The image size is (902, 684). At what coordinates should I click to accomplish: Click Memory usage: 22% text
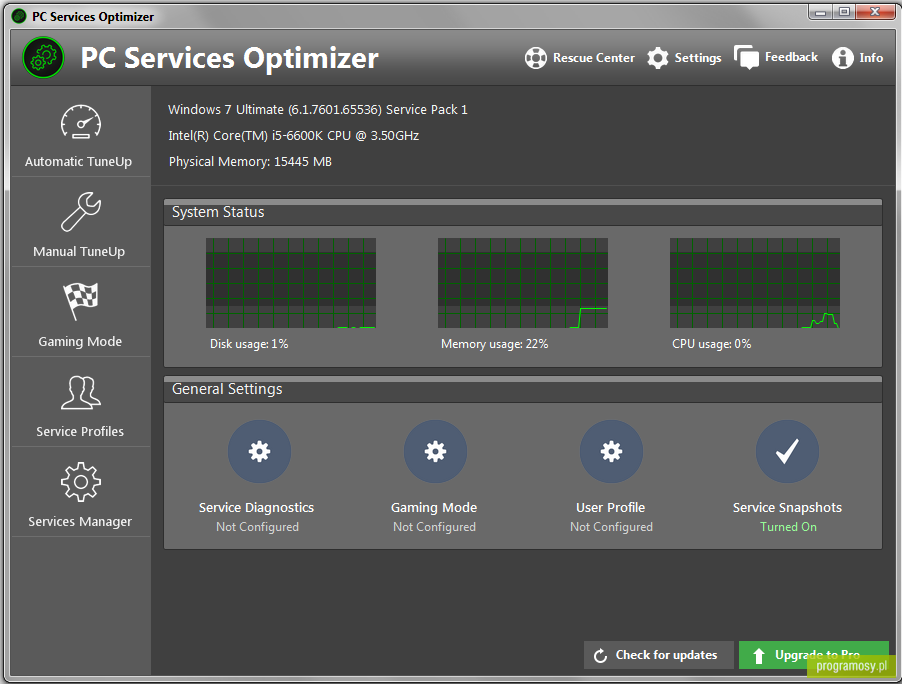coord(495,344)
